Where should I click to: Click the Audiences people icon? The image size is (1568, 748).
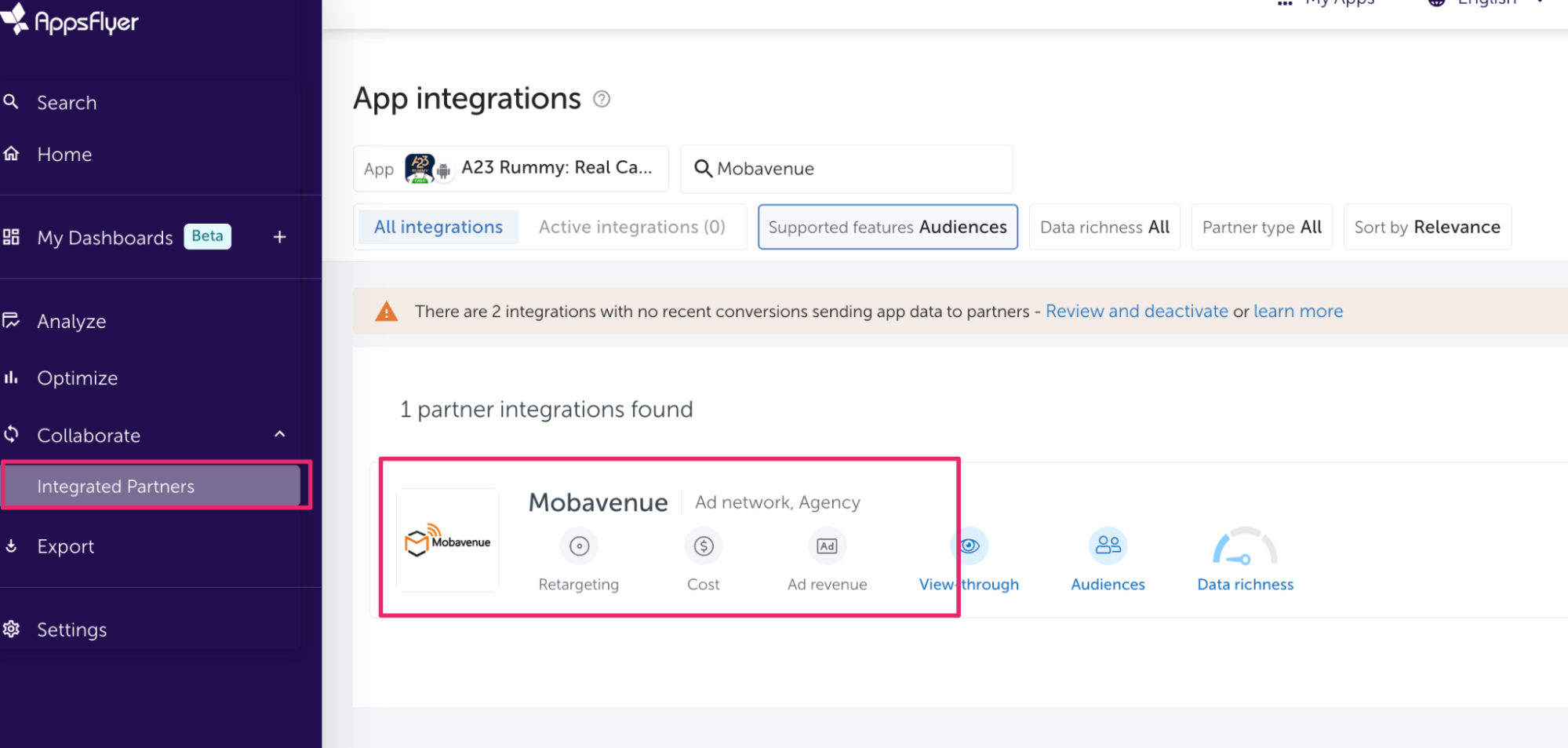pyautogui.click(x=1108, y=545)
